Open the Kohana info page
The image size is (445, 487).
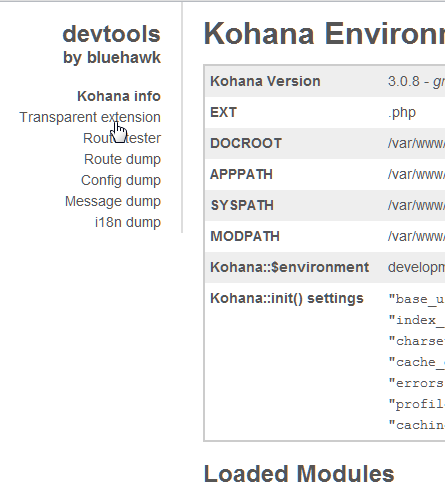point(119,96)
